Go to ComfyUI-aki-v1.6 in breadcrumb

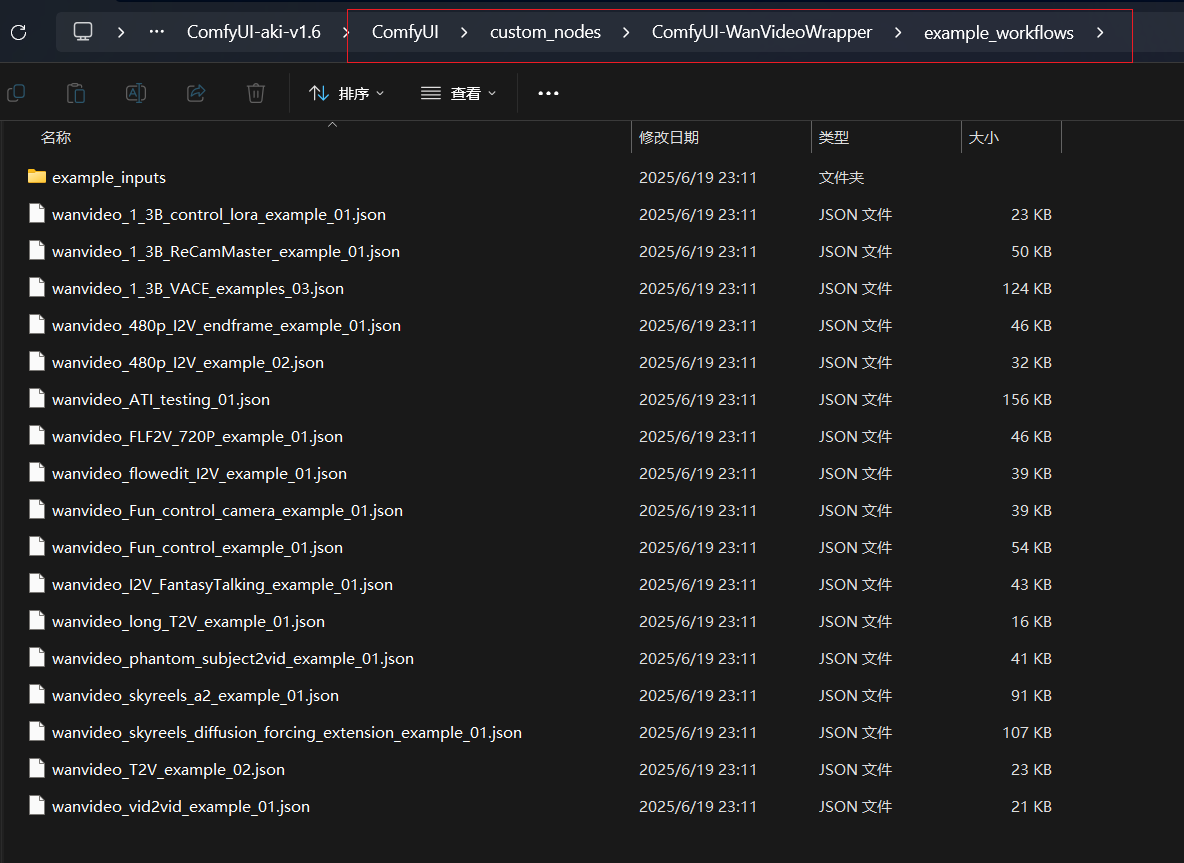click(x=254, y=32)
